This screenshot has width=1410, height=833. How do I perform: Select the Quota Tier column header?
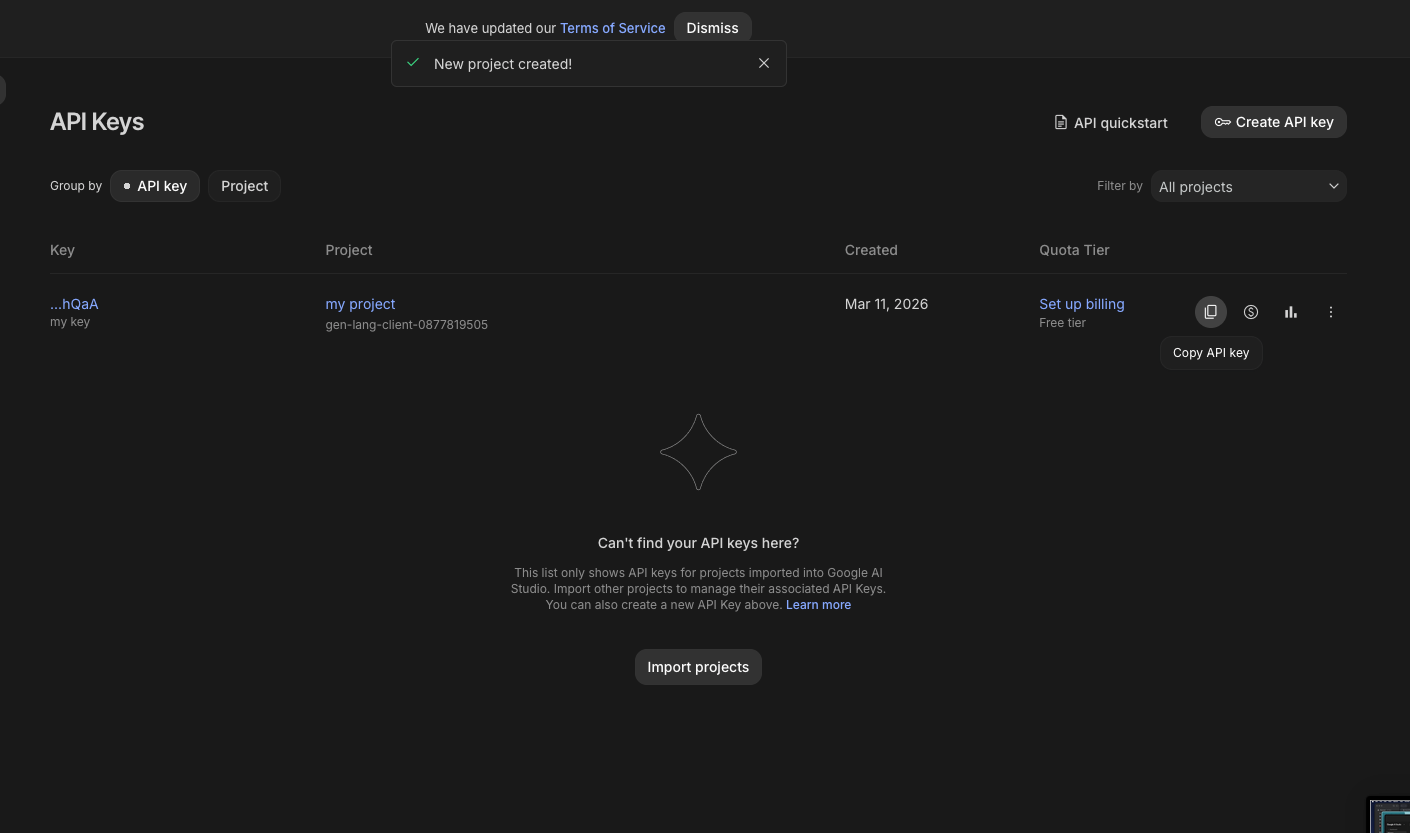coord(1074,250)
